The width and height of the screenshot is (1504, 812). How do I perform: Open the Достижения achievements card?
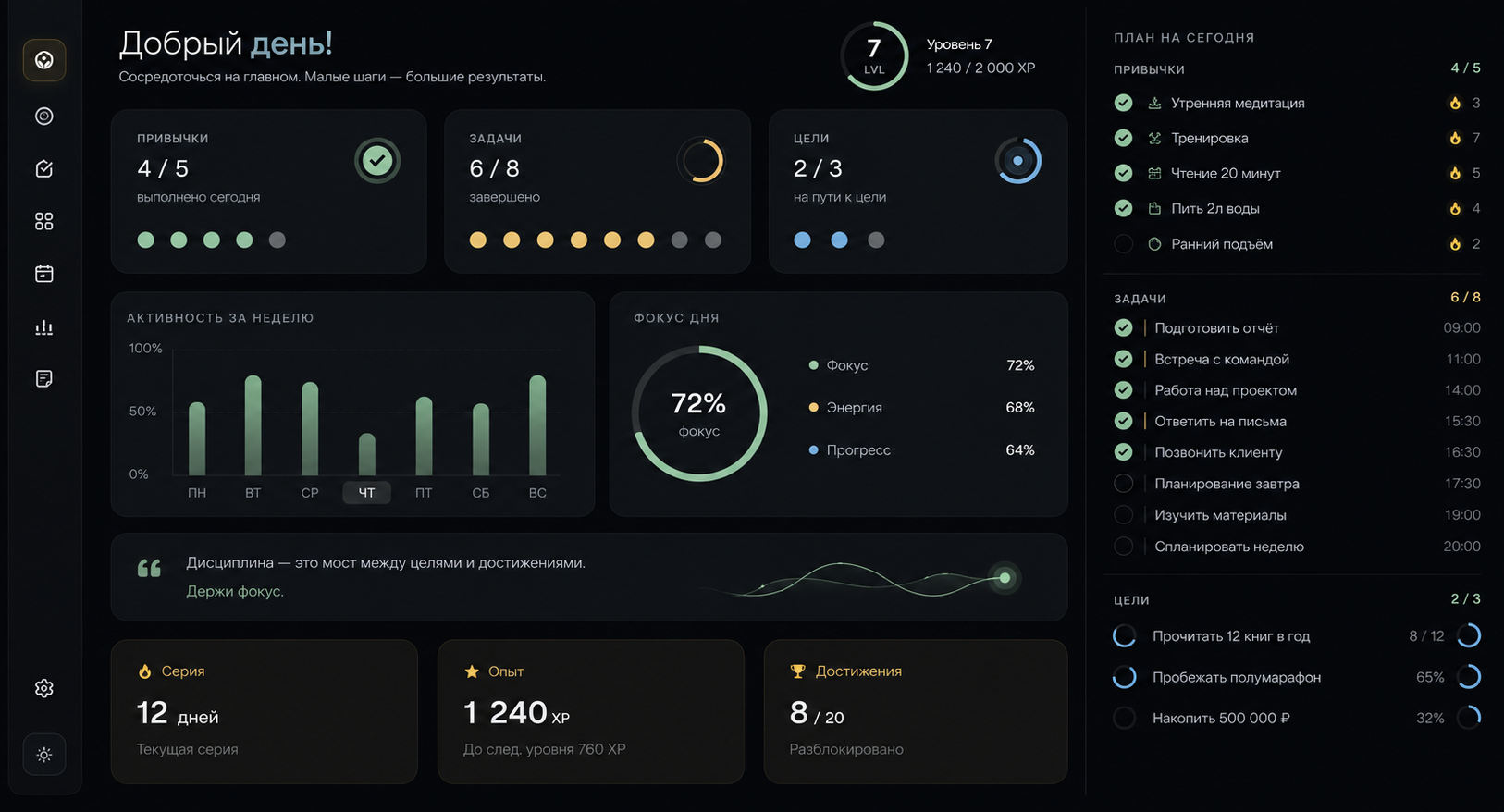(x=916, y=711)
